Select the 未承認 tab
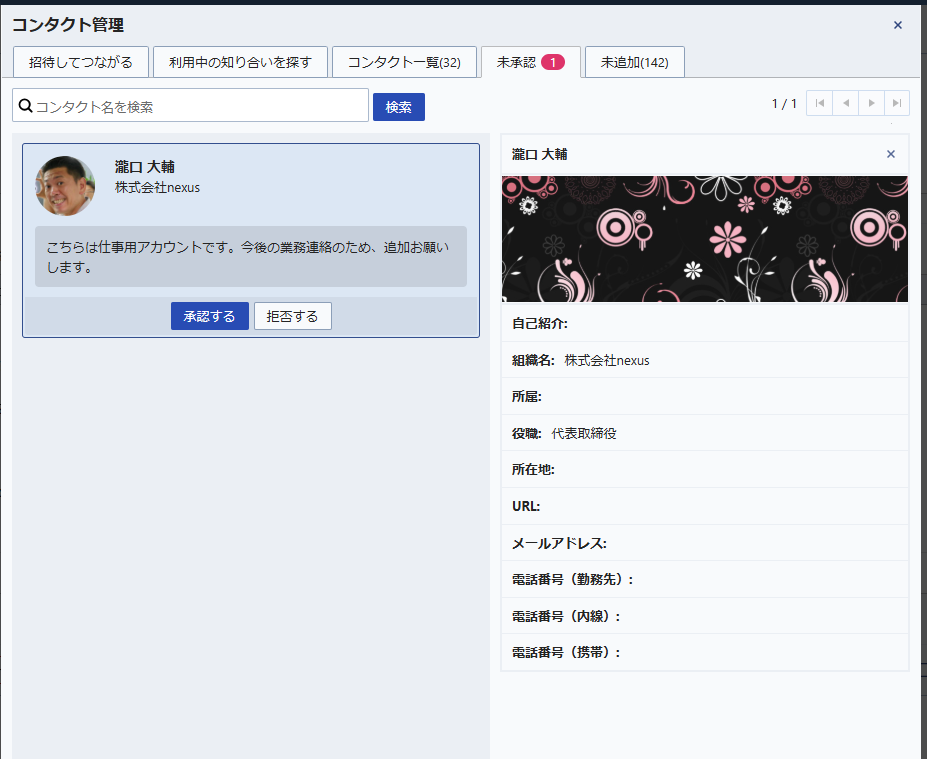The image size is (927, 759). tap(530, 62)
